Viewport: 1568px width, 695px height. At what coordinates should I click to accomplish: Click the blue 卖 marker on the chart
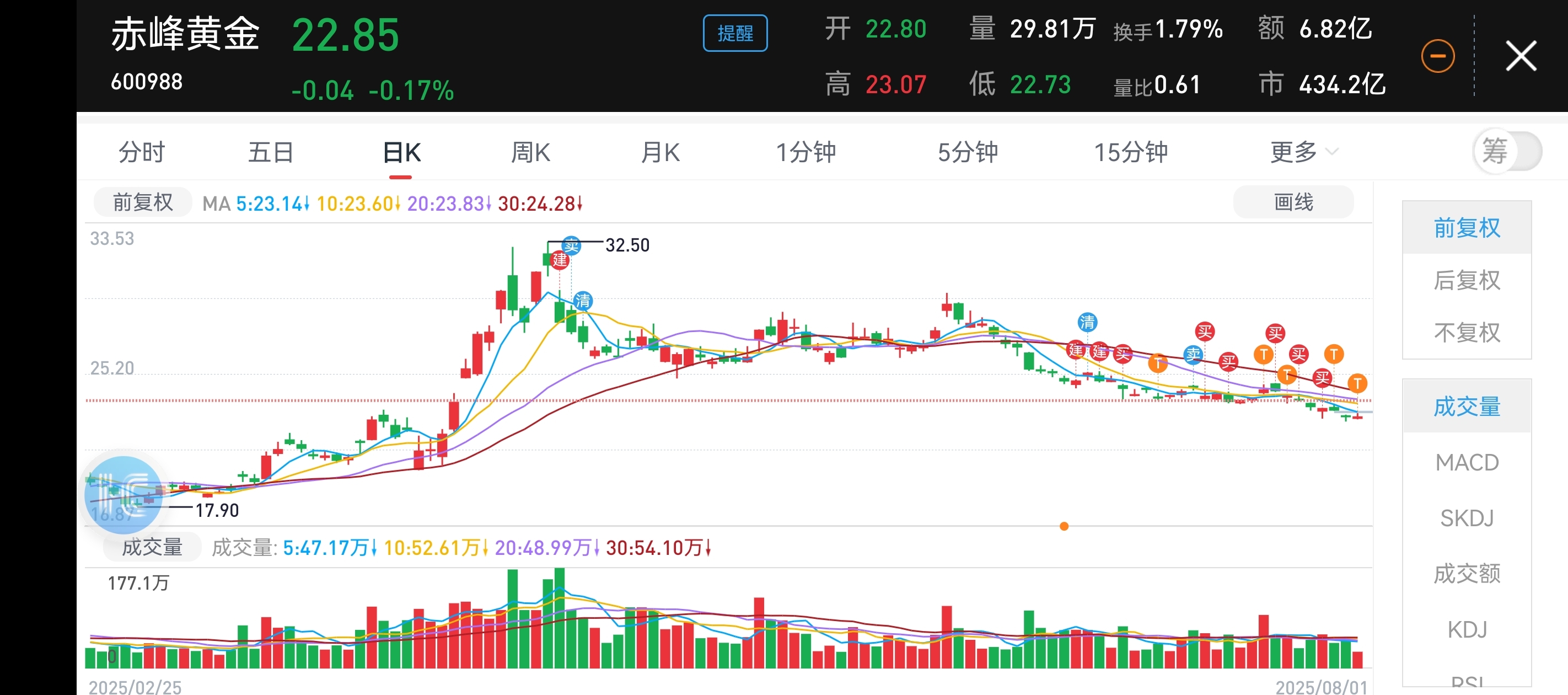pyautogui.click(x=1193, y=355)
